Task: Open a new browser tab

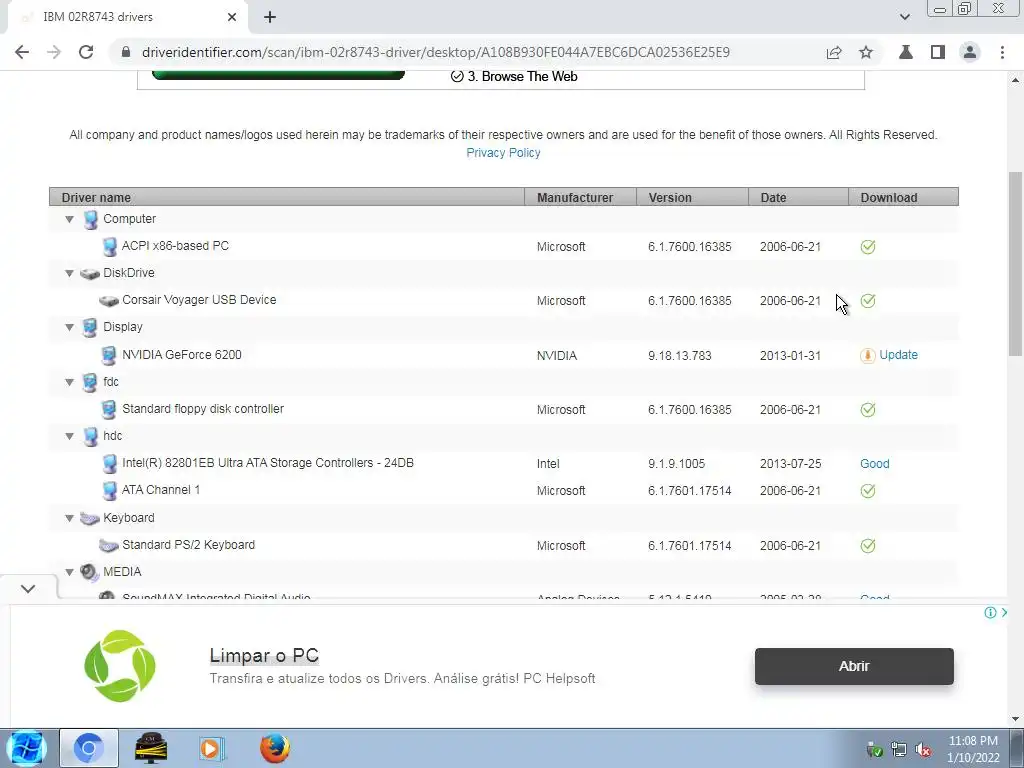Action: 270,17
